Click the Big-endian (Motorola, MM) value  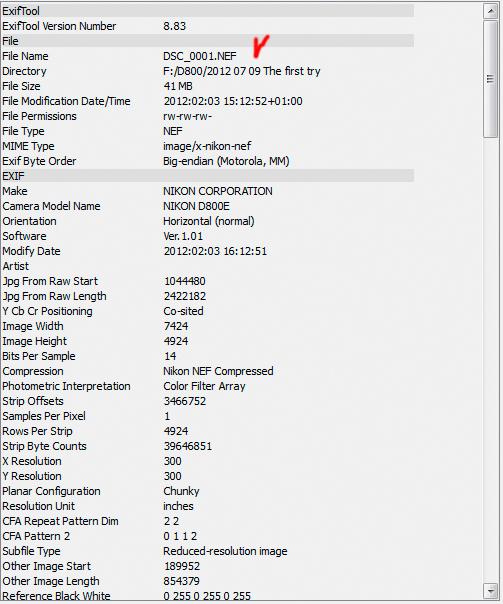pyautogui.click(x=226, y=161)
